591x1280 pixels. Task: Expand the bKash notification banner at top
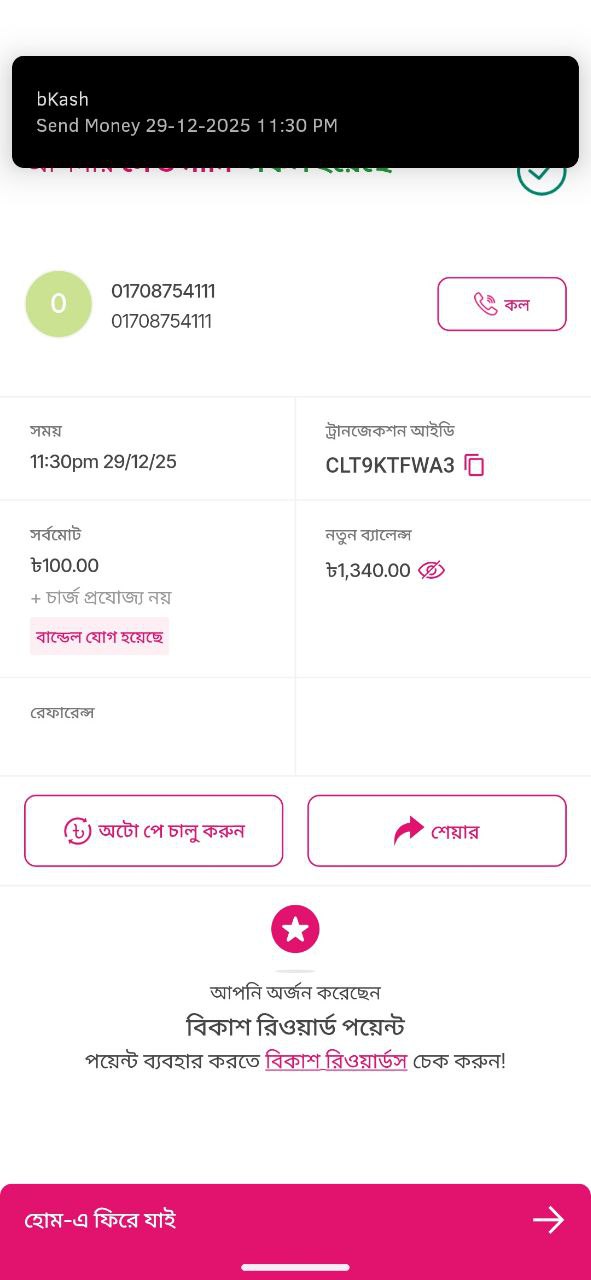(x=295, y=112)
